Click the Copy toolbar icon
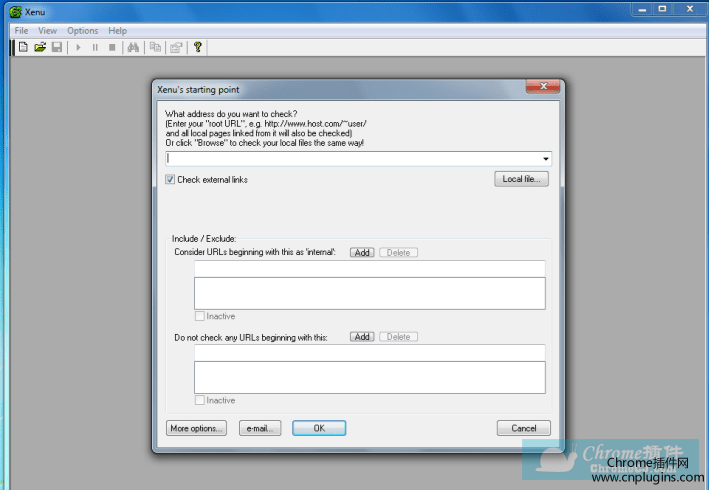The image size is (709, 490). click(155, 47)
